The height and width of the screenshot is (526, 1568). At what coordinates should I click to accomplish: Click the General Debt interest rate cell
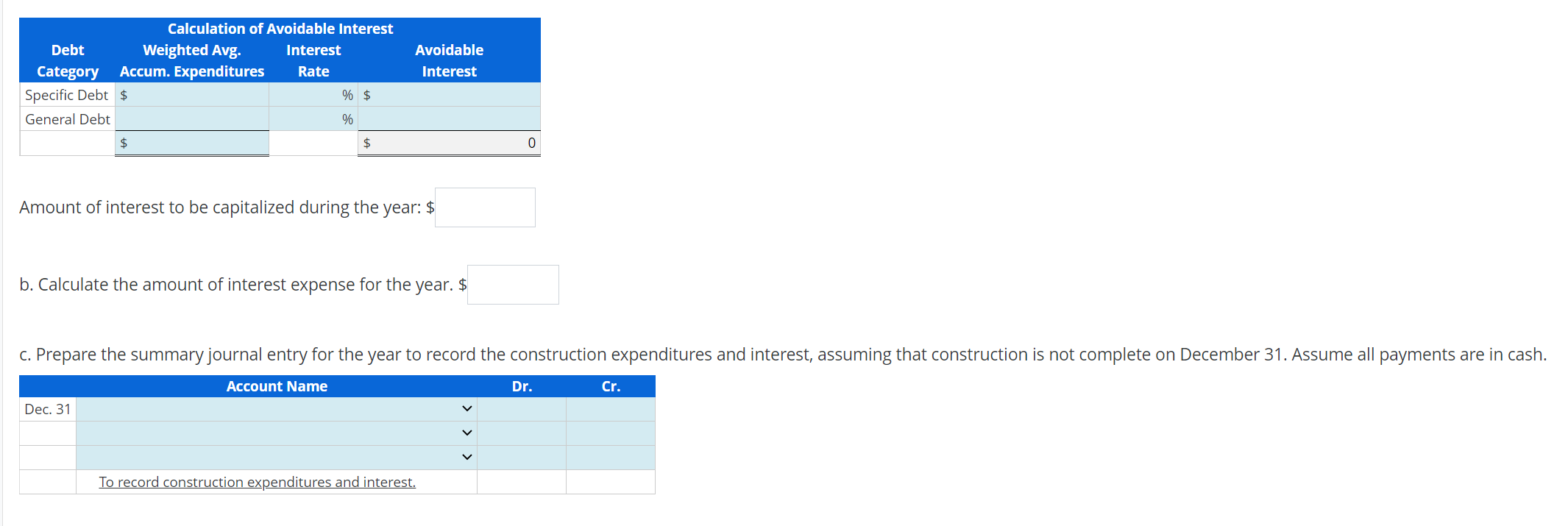(313, 118)
